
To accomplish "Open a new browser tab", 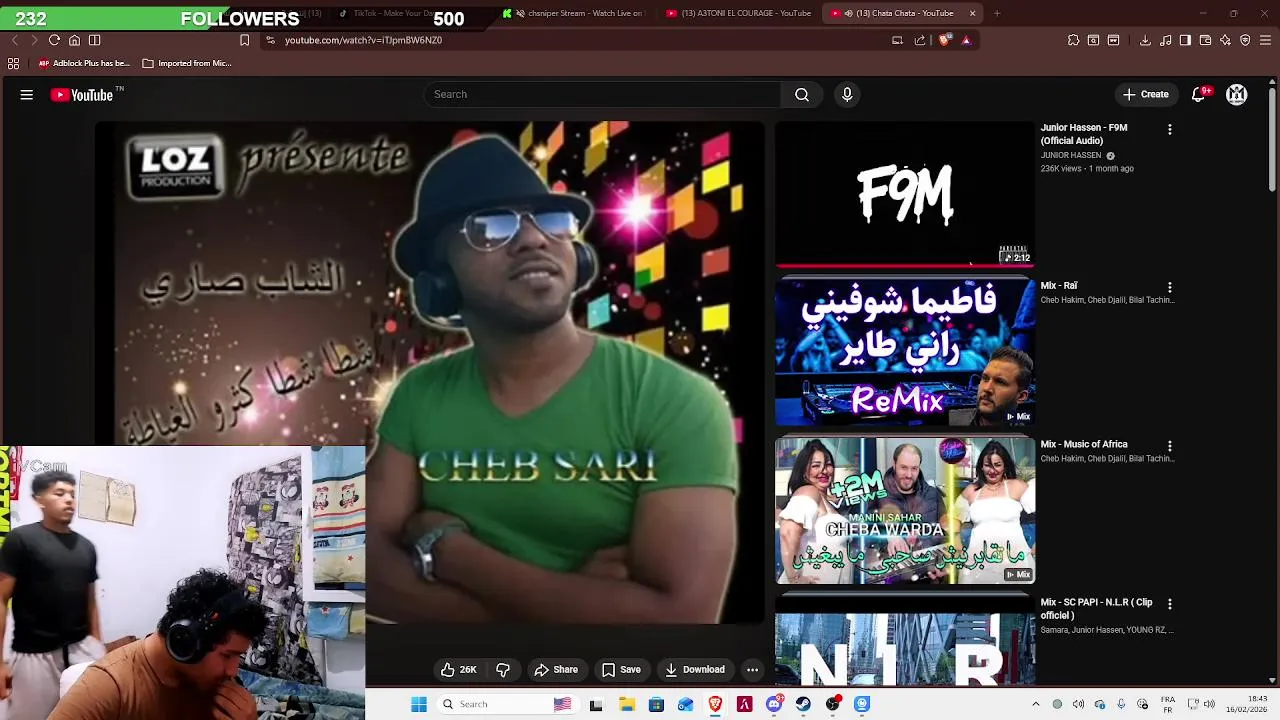I will pos(997,13).
